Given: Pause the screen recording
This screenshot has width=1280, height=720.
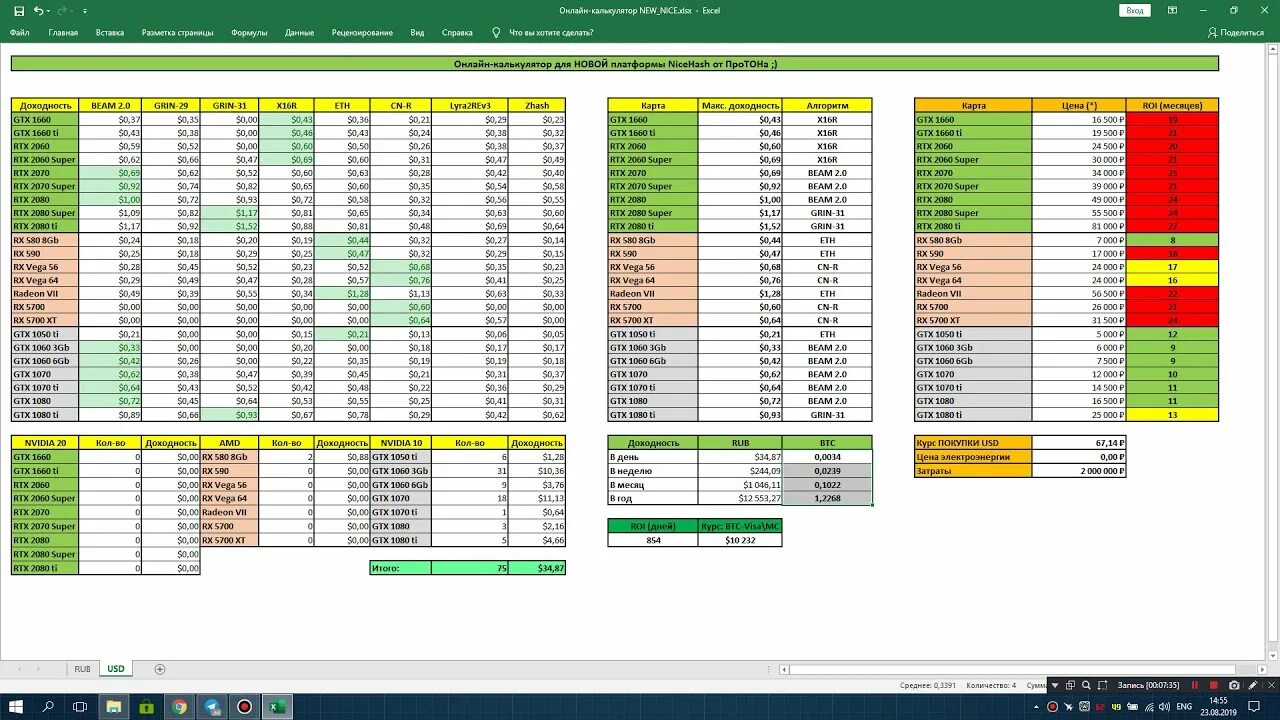Looking at the screenshot, I should point(1196,685).
